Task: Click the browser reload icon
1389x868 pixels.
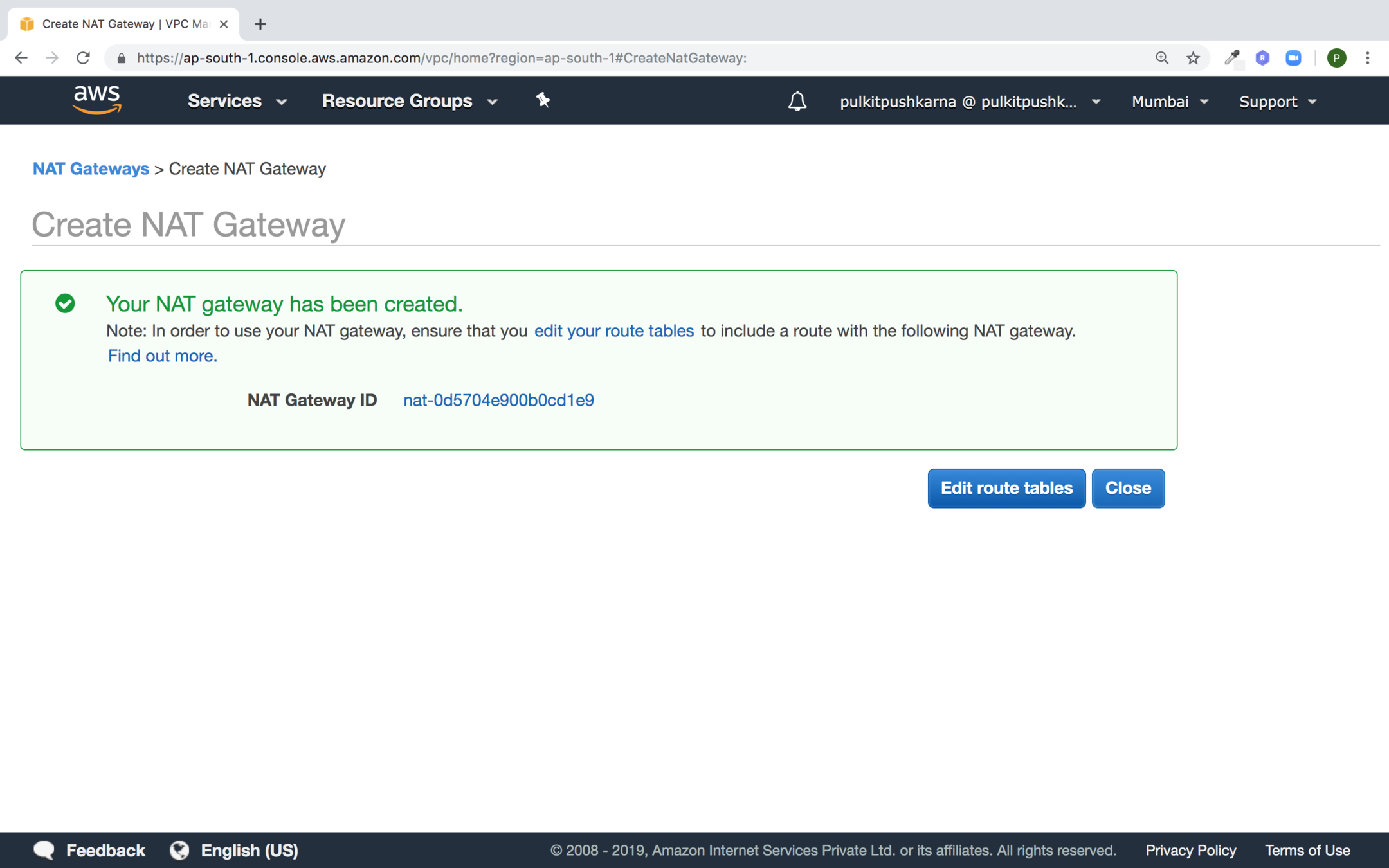Action: [83, 58]
